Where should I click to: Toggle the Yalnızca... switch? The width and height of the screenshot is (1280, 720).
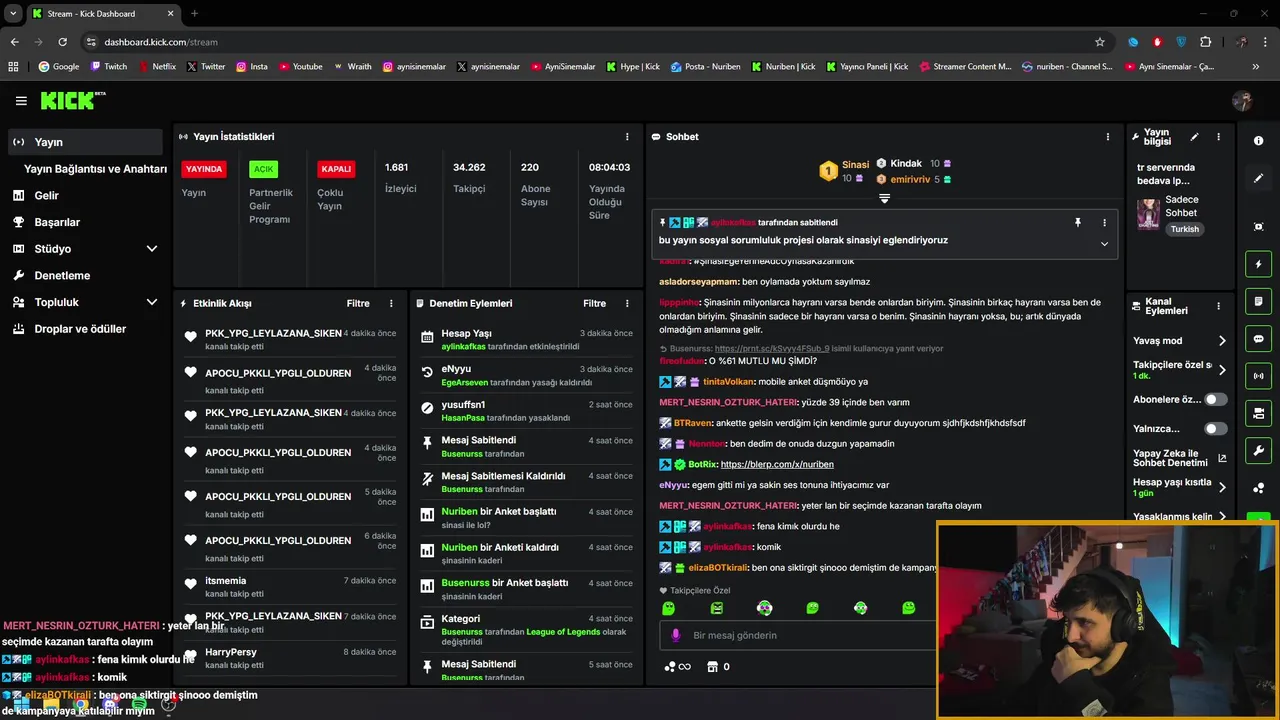click(x=1215, y=429)
